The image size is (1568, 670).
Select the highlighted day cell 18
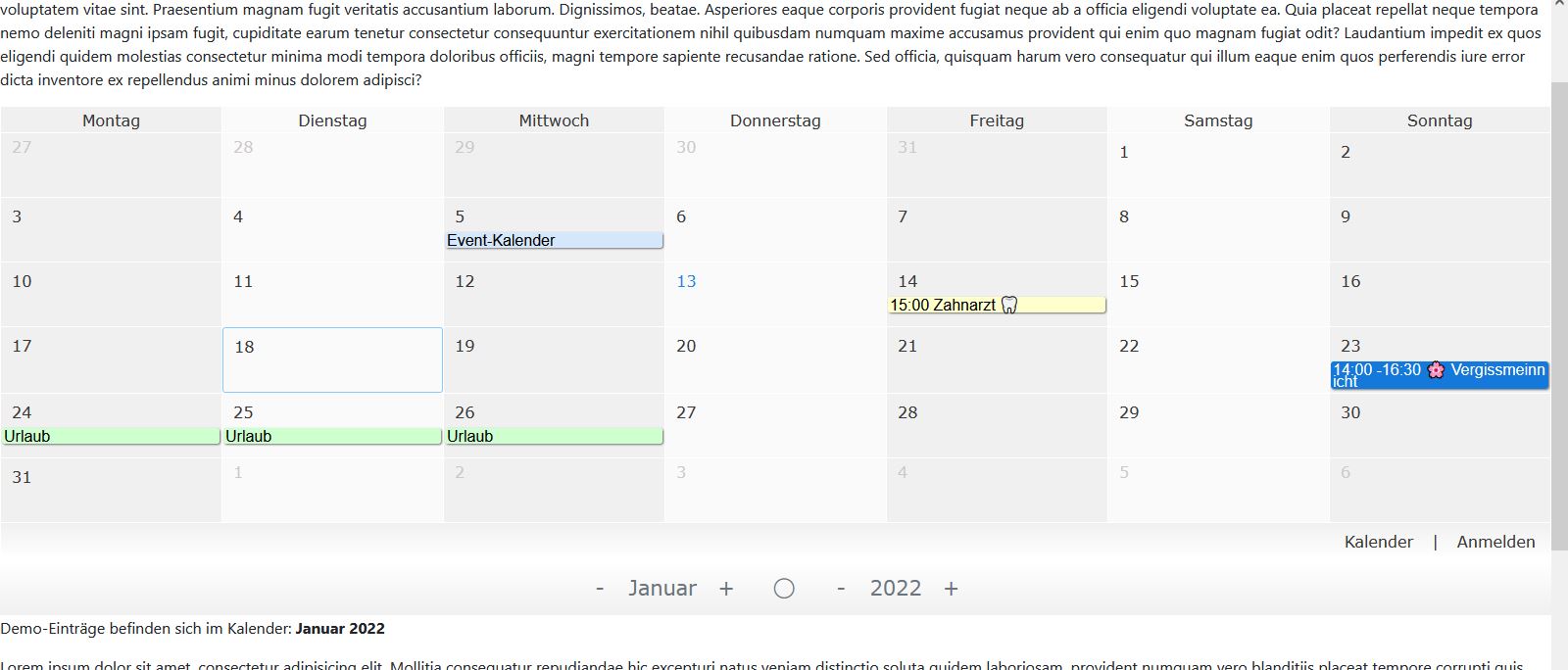(x=332, y=359)
